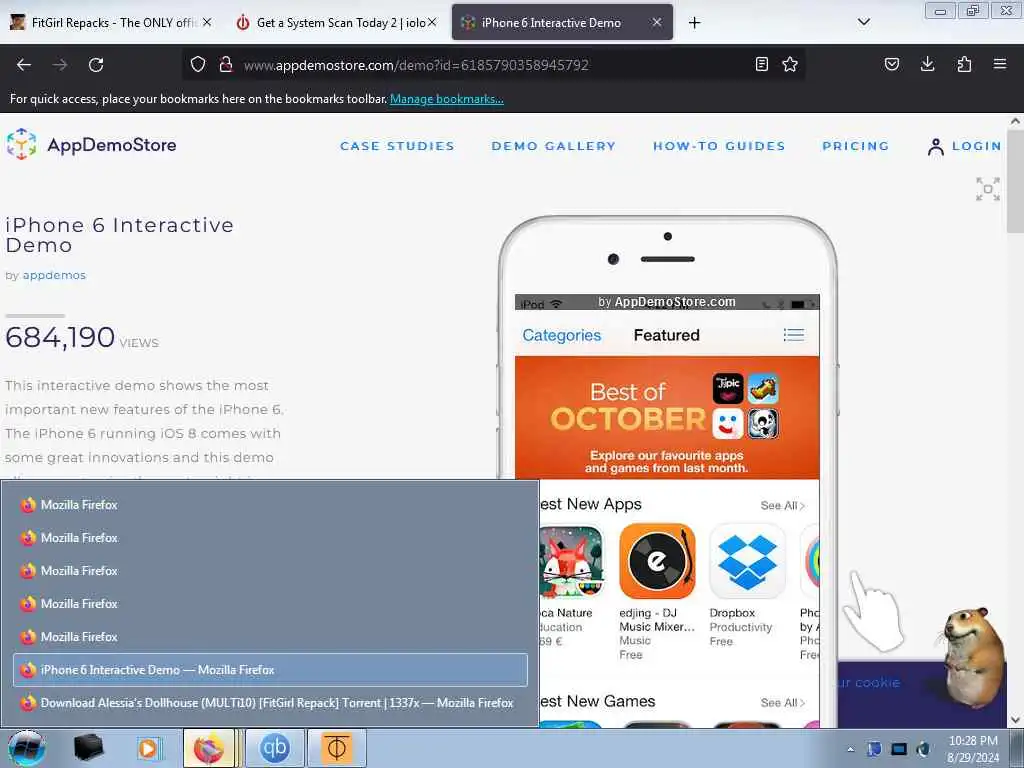Open How-To Guides navigation item
Screen dimensions: 1024x768
coord(719,146)
